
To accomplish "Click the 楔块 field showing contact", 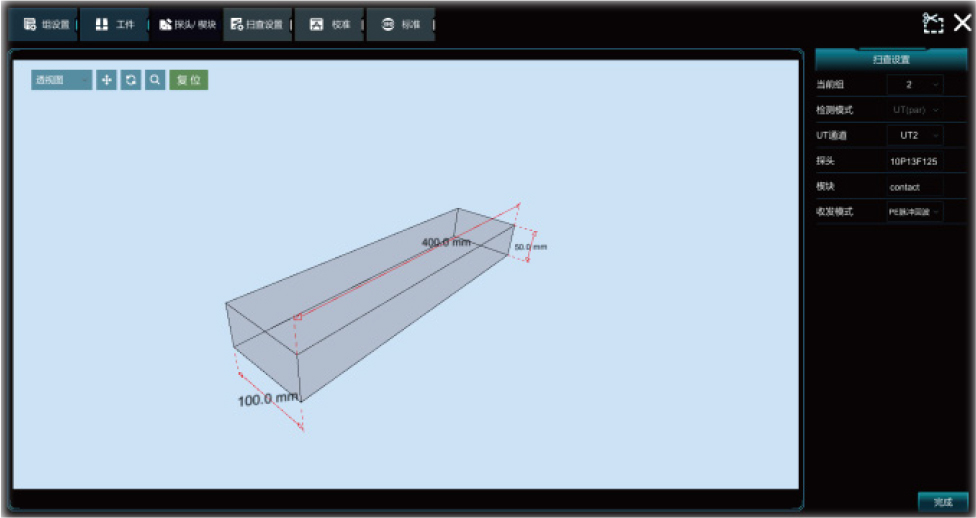I will [x=915, y=187].
